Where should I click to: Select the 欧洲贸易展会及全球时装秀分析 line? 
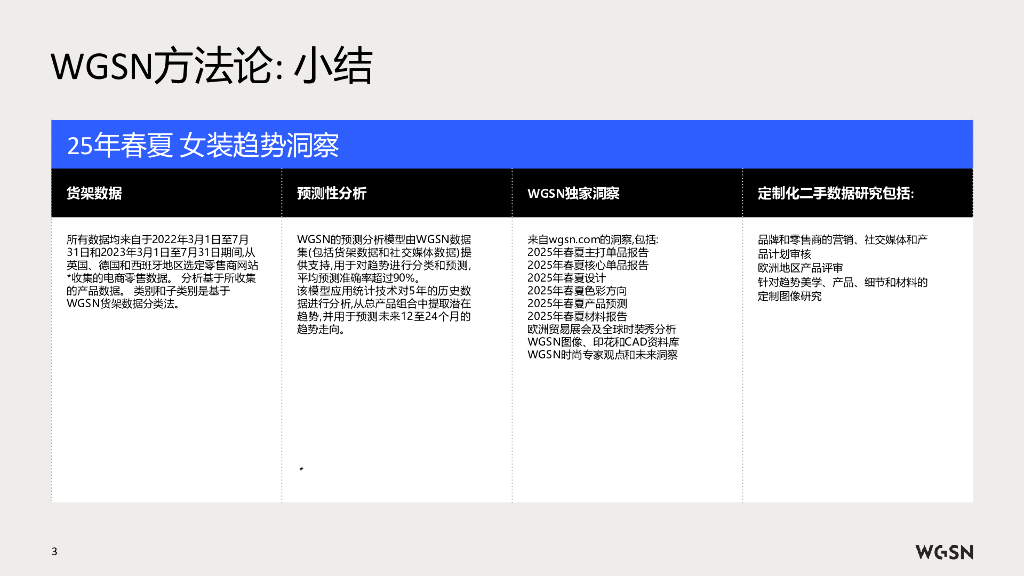pyautogui.click(x=601, y=329)
